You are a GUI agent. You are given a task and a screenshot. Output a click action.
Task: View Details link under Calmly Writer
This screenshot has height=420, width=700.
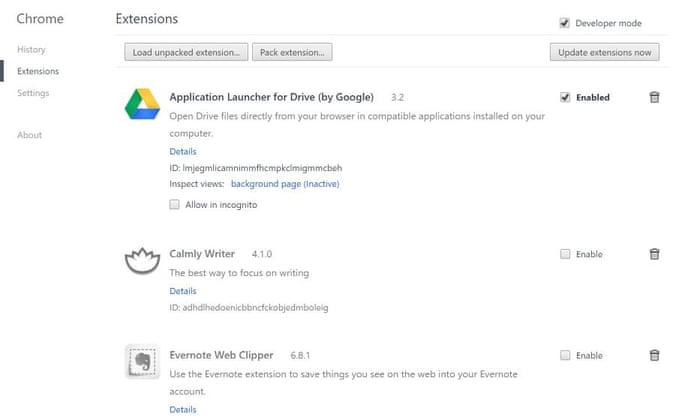pos(183,290)
